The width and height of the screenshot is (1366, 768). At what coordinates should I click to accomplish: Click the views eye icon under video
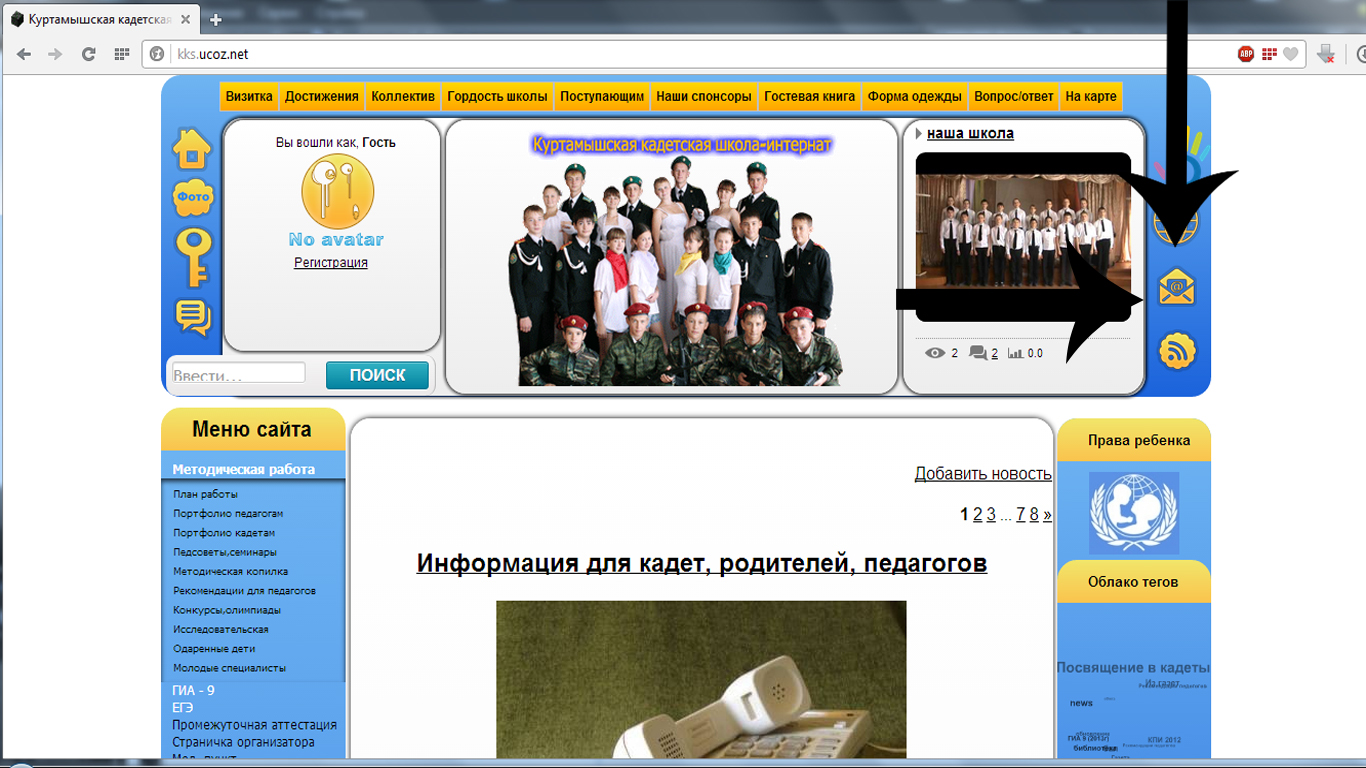click(935, 353)
